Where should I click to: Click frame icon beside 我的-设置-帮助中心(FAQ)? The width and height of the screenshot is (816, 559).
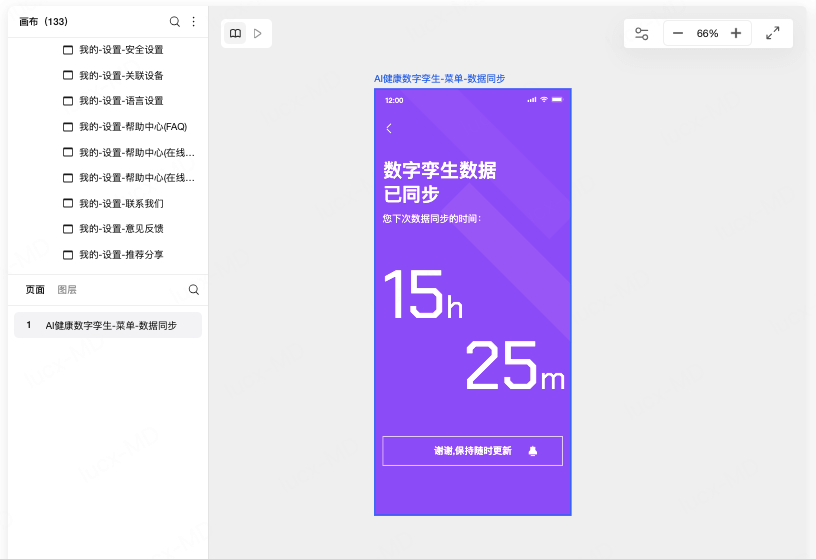click(x=68, y=126)
